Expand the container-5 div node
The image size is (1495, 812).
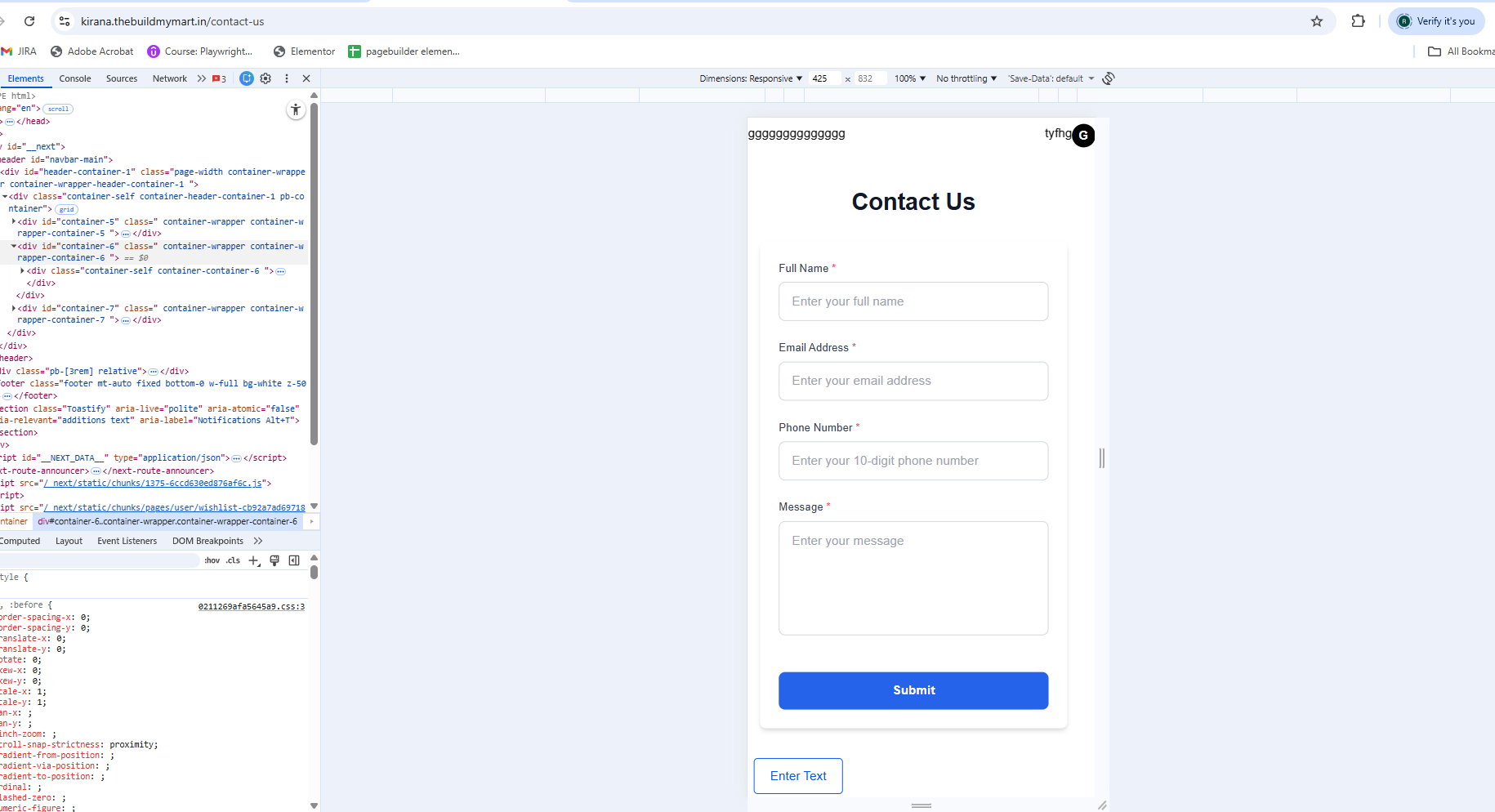click(14, 221)
